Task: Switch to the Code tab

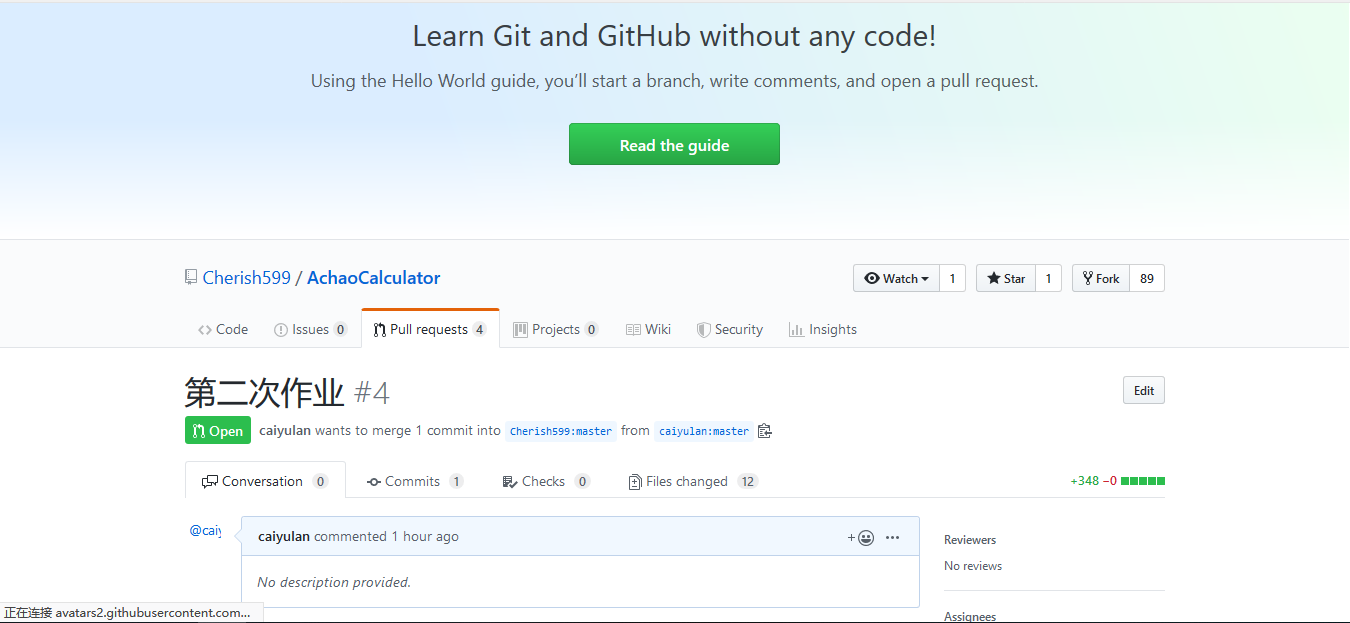Action: pyautogui.click(x=223, y=329)
